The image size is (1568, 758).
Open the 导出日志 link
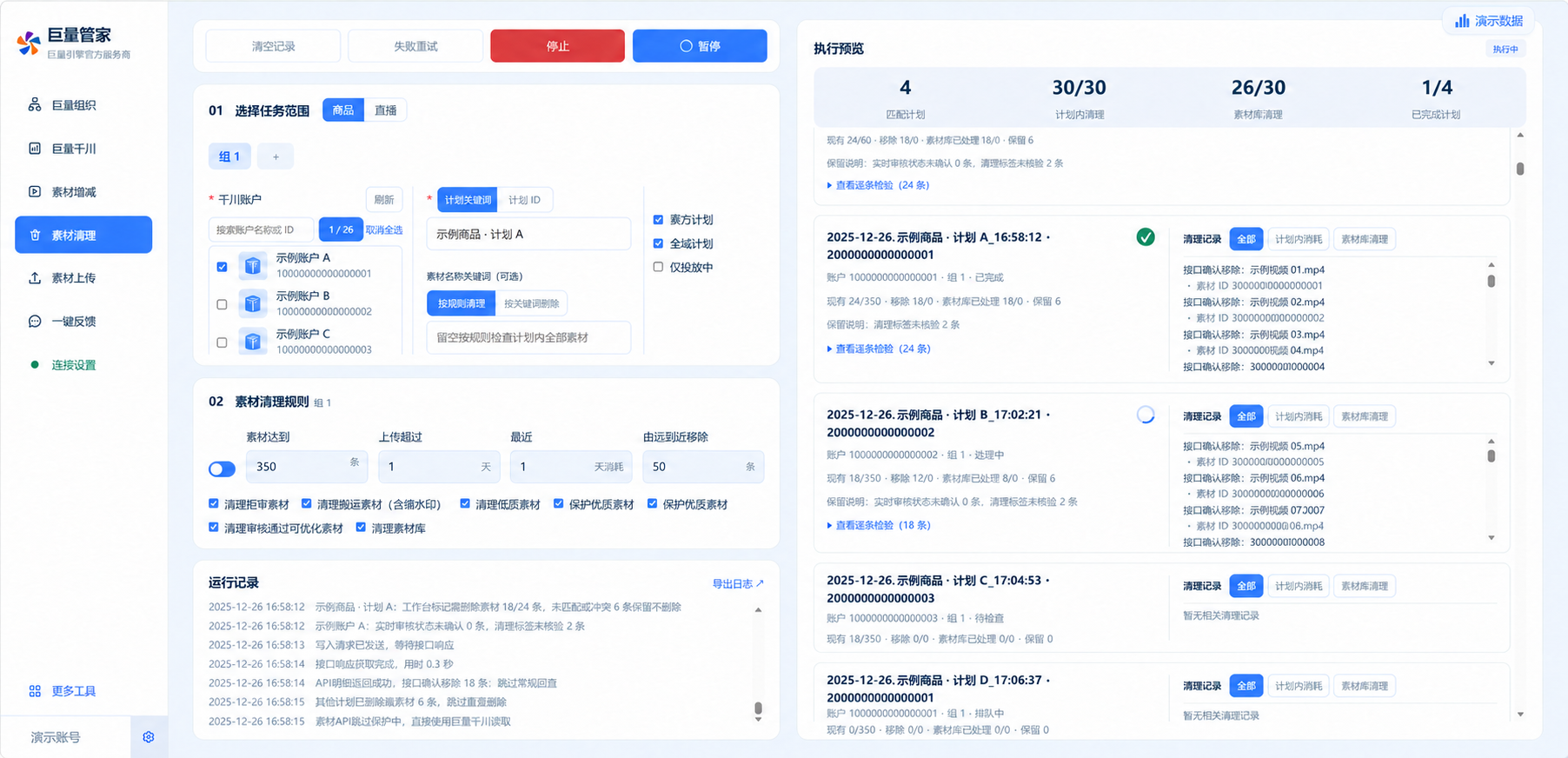tap(738, 583)
